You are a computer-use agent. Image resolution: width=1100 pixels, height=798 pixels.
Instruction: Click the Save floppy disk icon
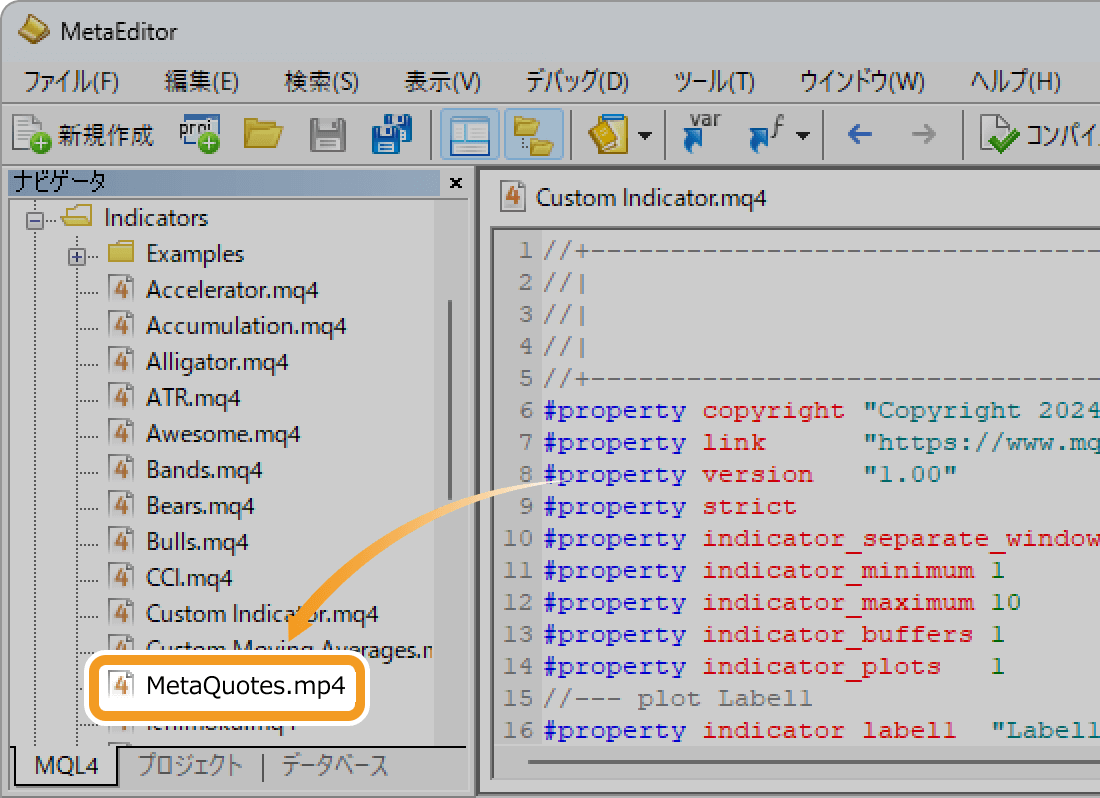[x=328, y=134]
